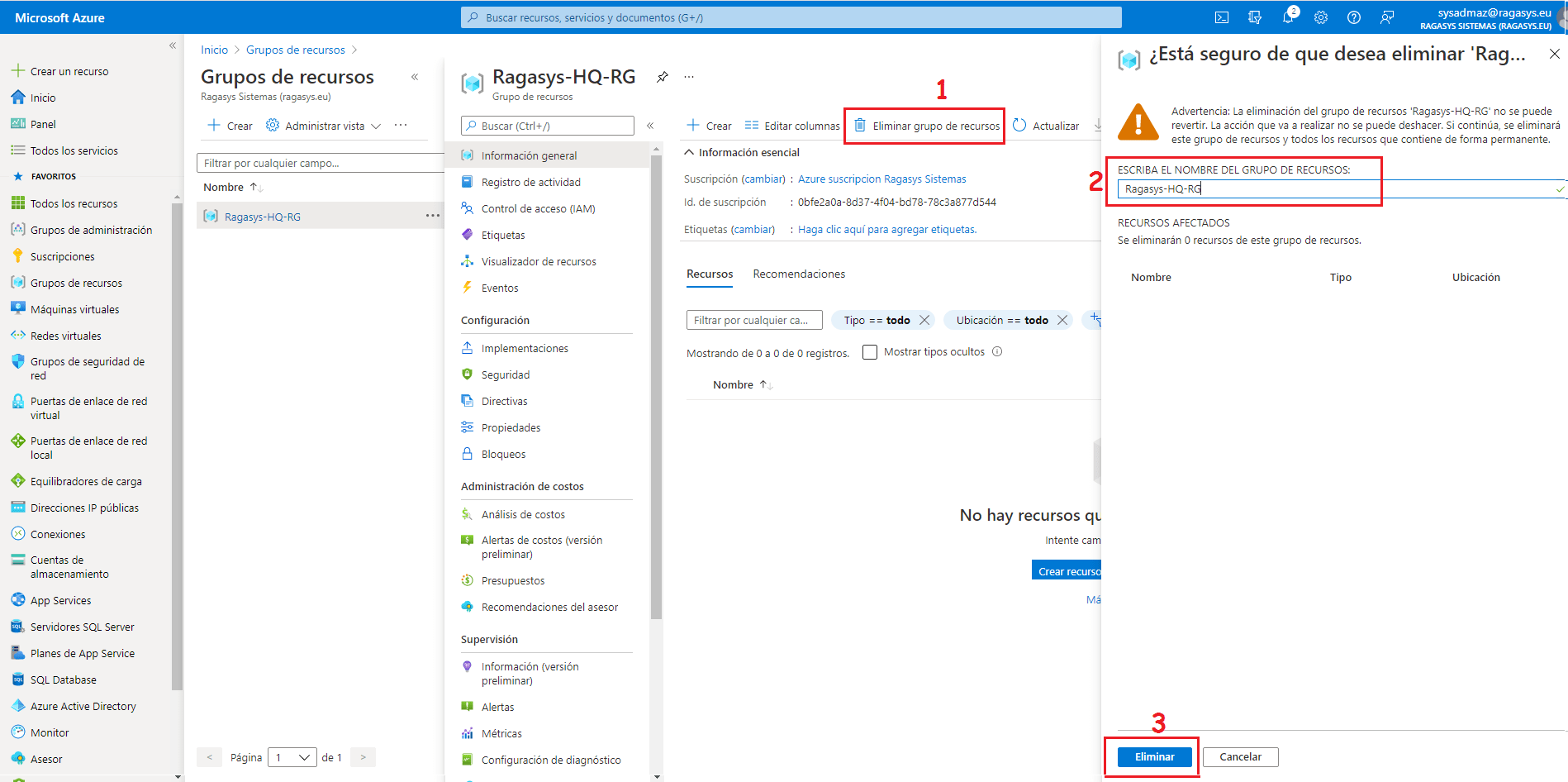
Task: Sort the resources table by Nombre
Action: (x=743, y=385)
